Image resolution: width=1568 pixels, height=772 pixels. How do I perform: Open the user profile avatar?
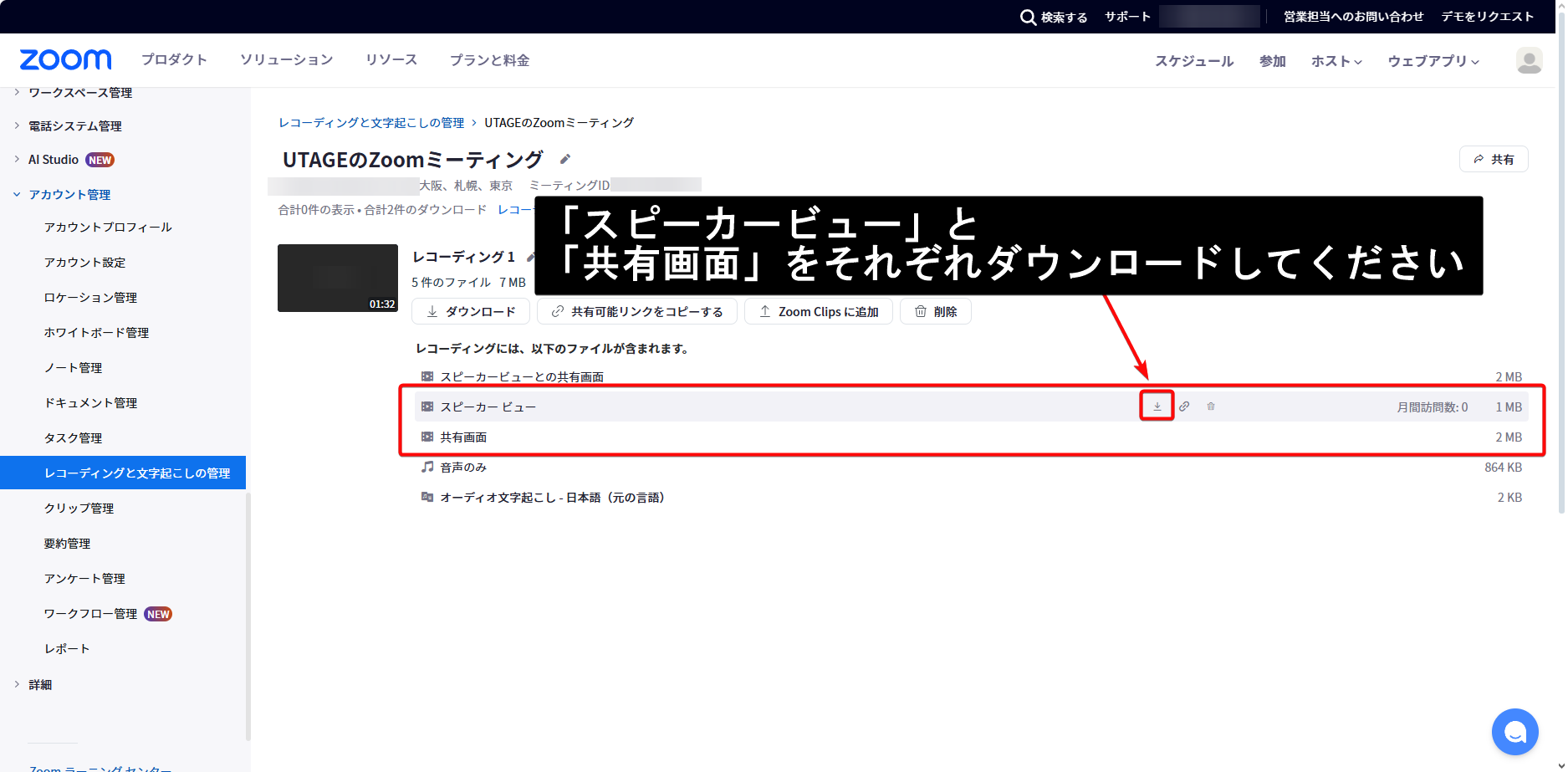coord(1529,60)
